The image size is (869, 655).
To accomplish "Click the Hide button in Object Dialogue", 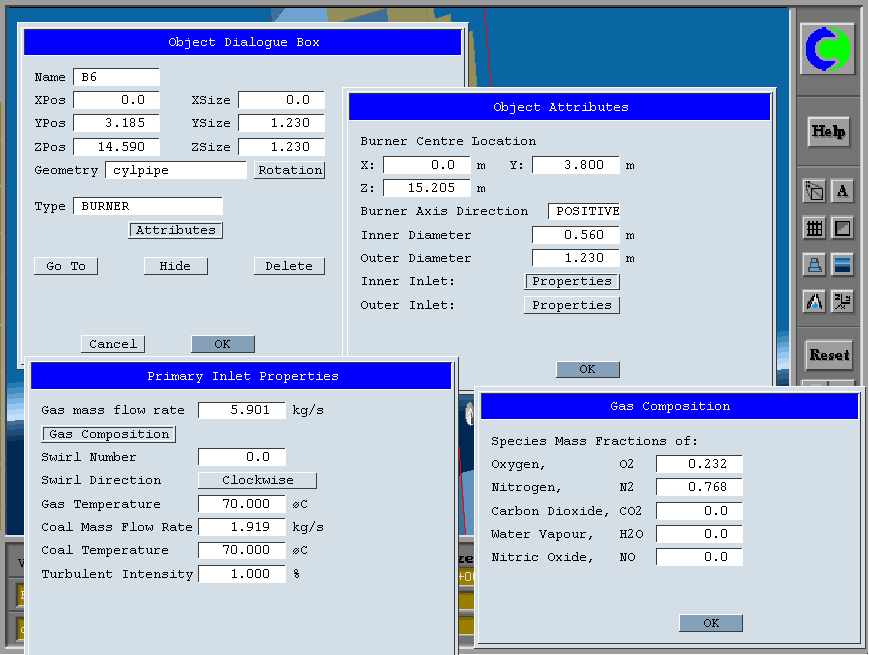I will click(175, 266).
